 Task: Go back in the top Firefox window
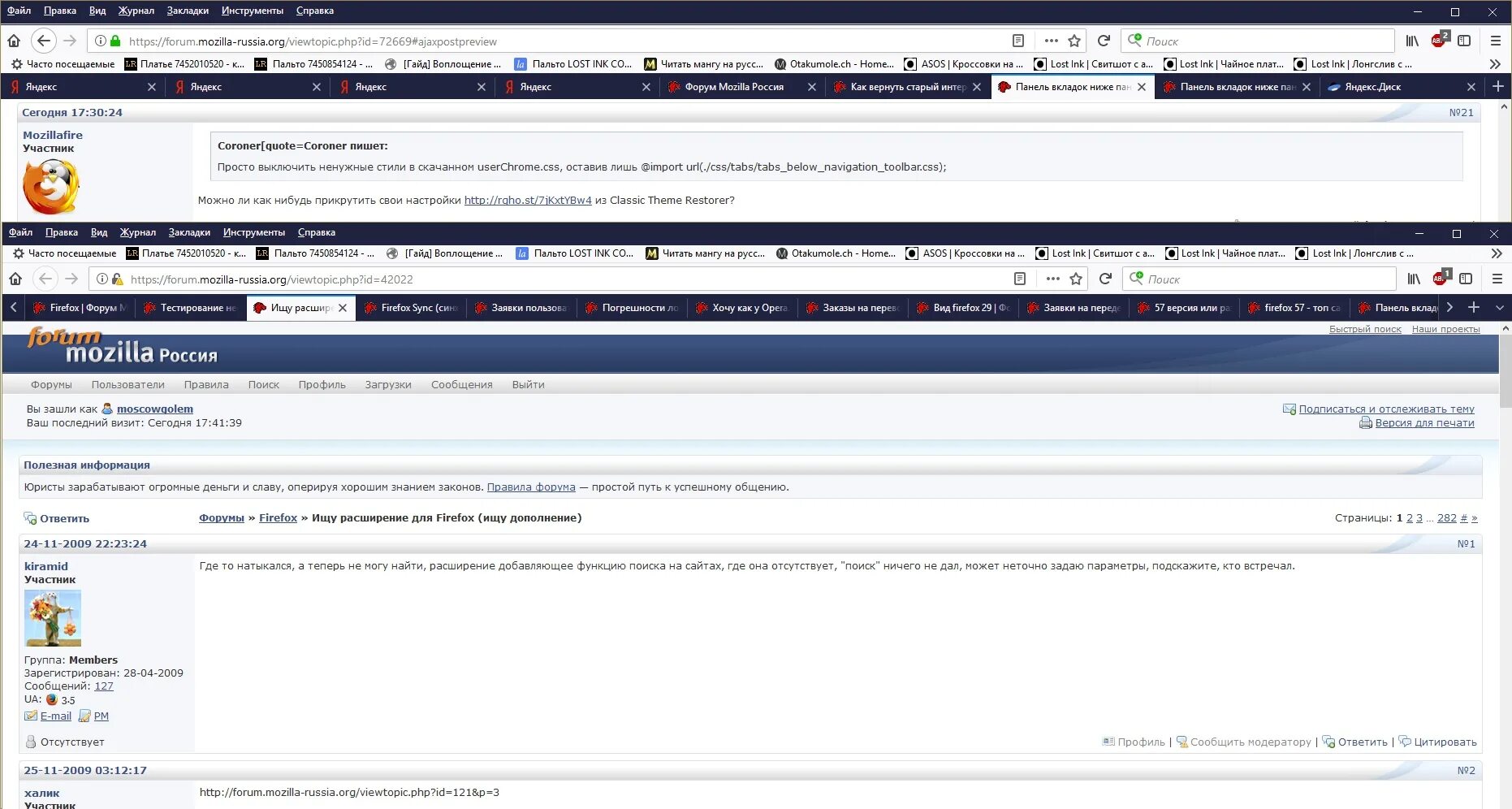[44, 41]
